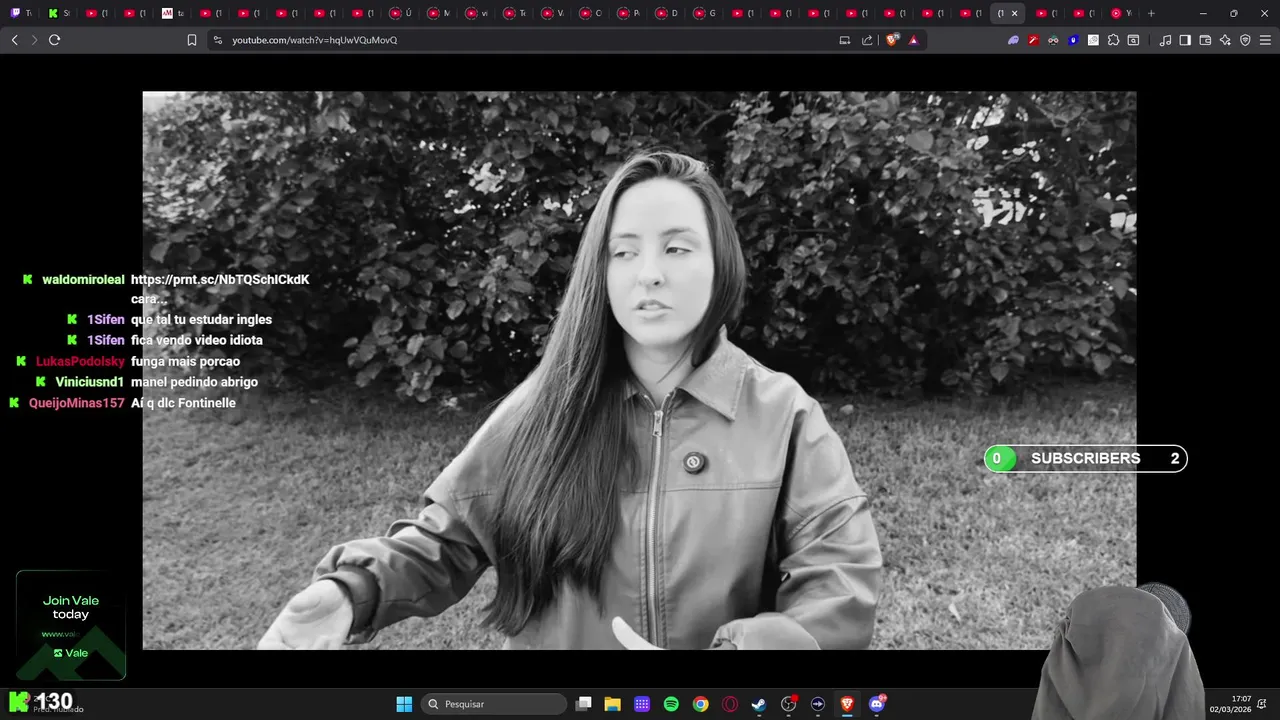The image size is (1280, 720).
Task: Click the install/cast screen icon in address bar
Action: pos(845,40)
